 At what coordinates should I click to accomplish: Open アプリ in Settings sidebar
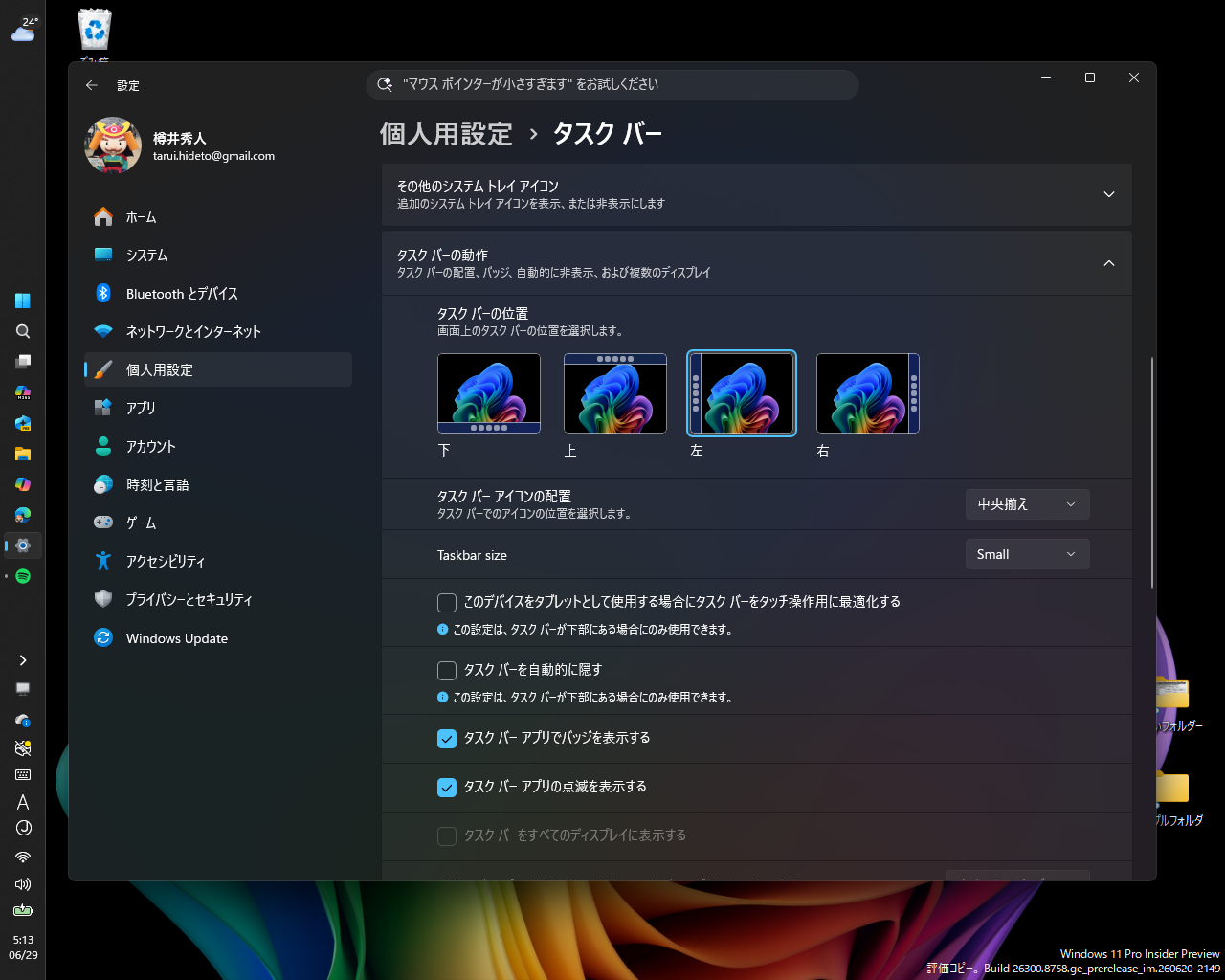(218, 408)
